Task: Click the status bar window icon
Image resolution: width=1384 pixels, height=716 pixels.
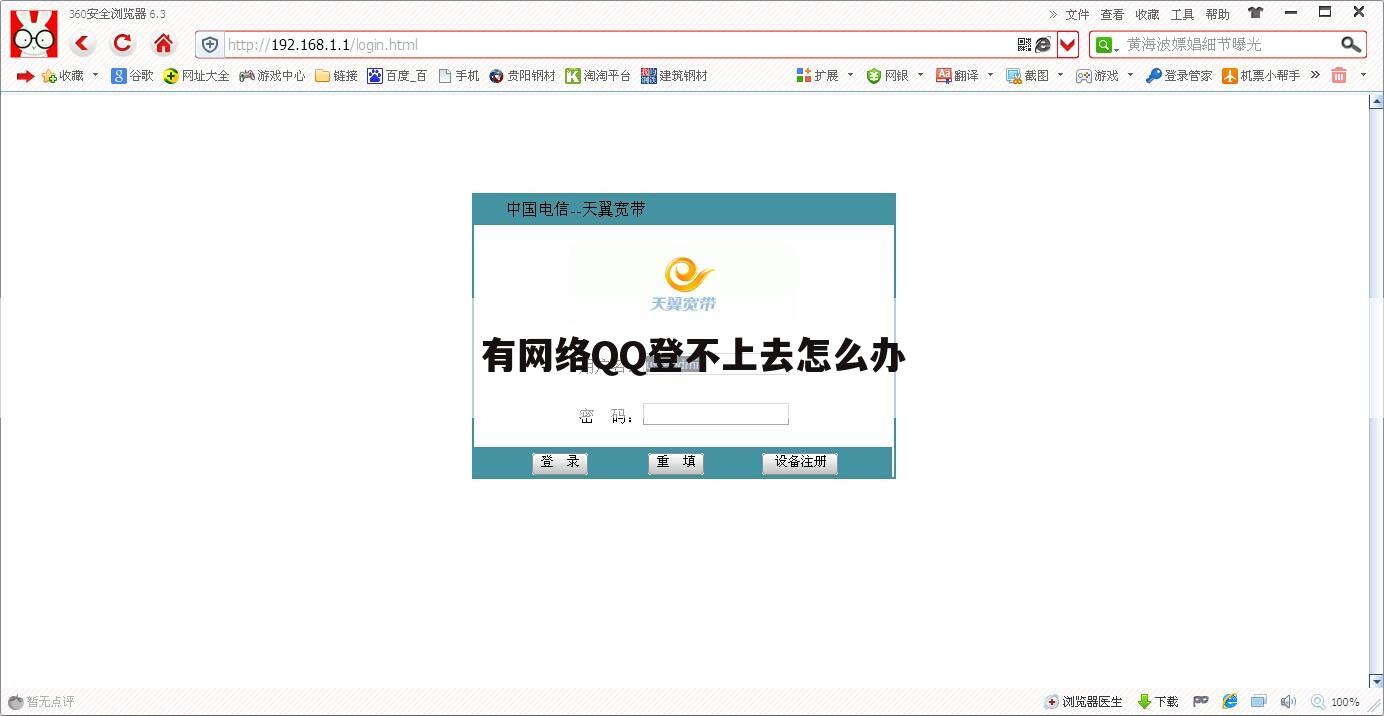Action: (1259, 702)
